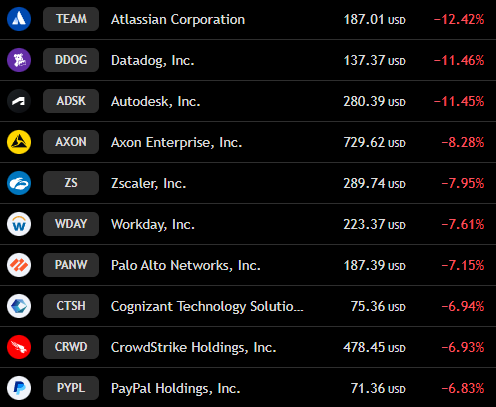Open the Autodesk, Inc. company name
The height and width of the screenshot is (407, 496).
click(156, 101)
